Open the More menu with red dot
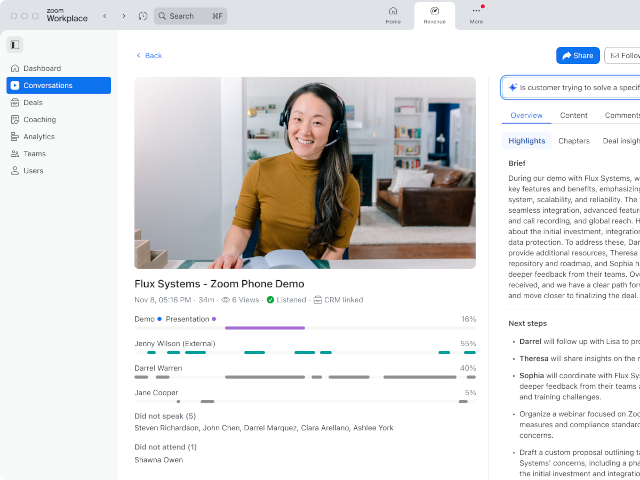 click(476, 16)
